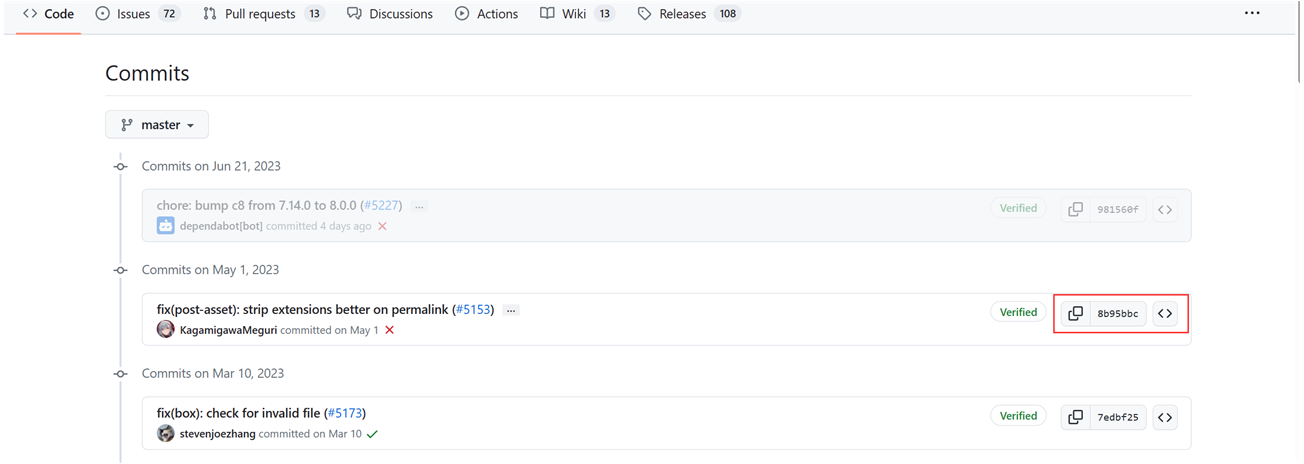Copy full SHA for commit 981560f
The width and height of the screenshot is (1304, 464).
coord(1075,210)
